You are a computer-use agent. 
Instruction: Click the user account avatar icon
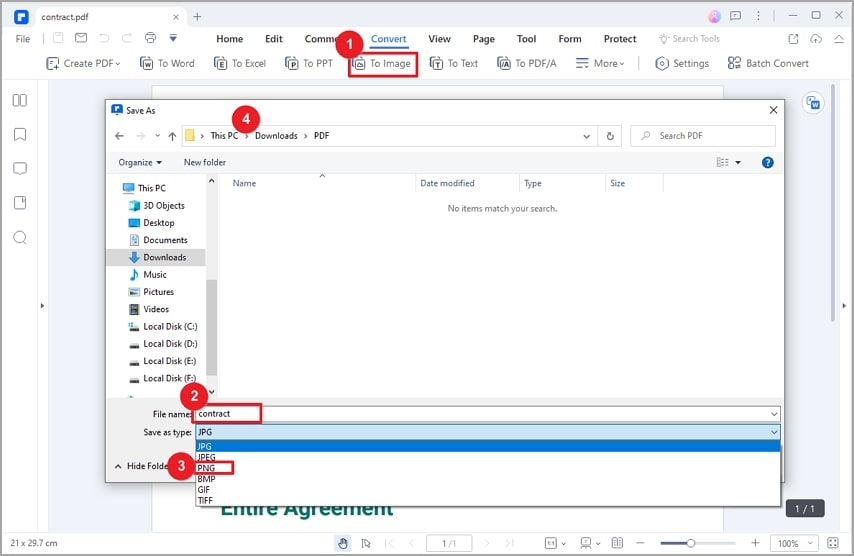click(714, 16)
